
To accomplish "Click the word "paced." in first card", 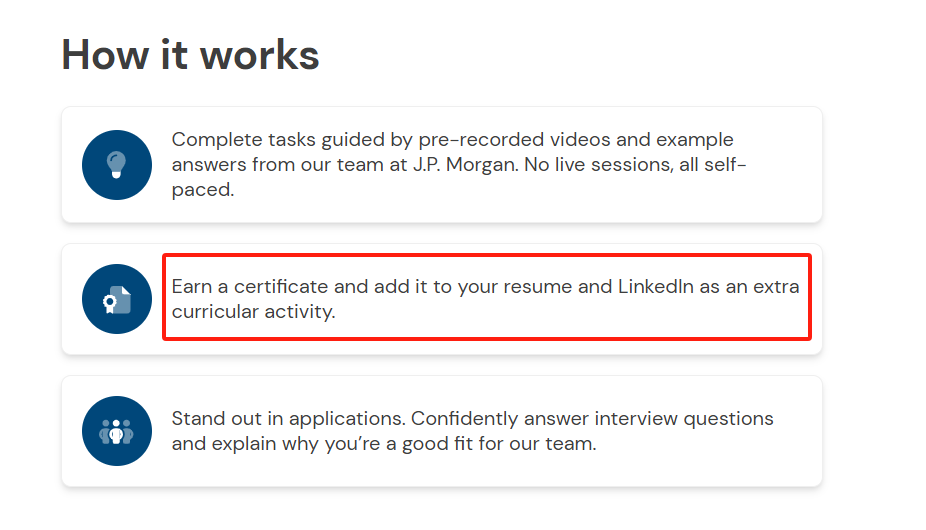I will (x=203, y=190).
